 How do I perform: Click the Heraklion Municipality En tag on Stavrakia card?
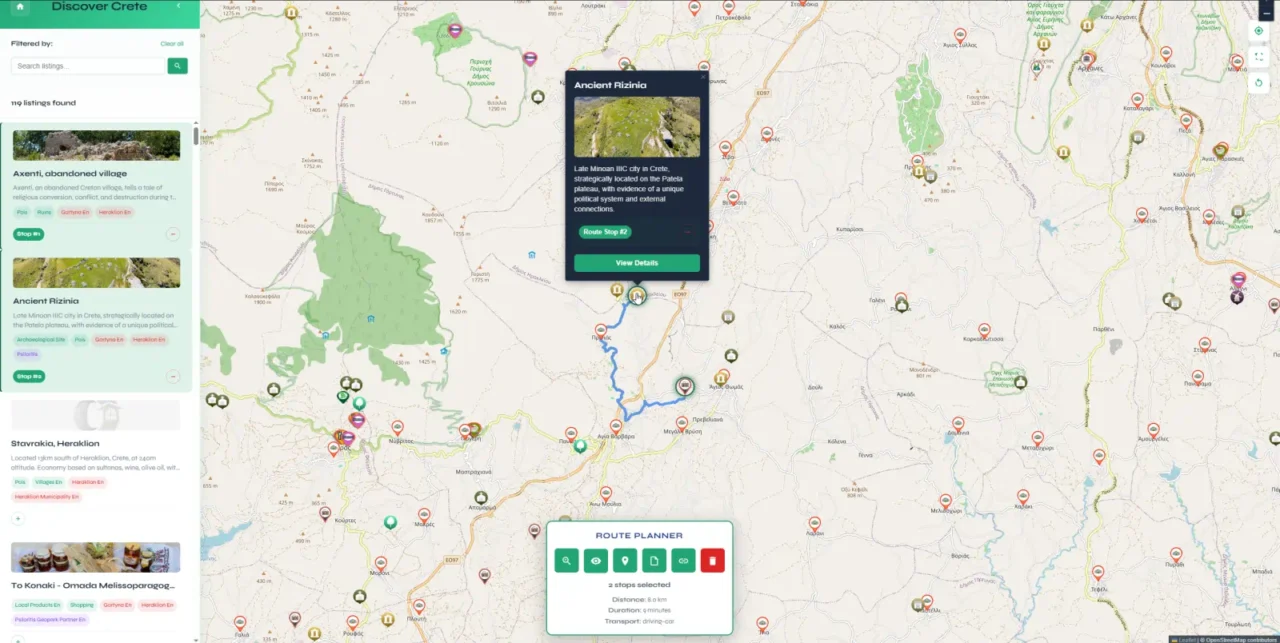(x=46, y=496)
